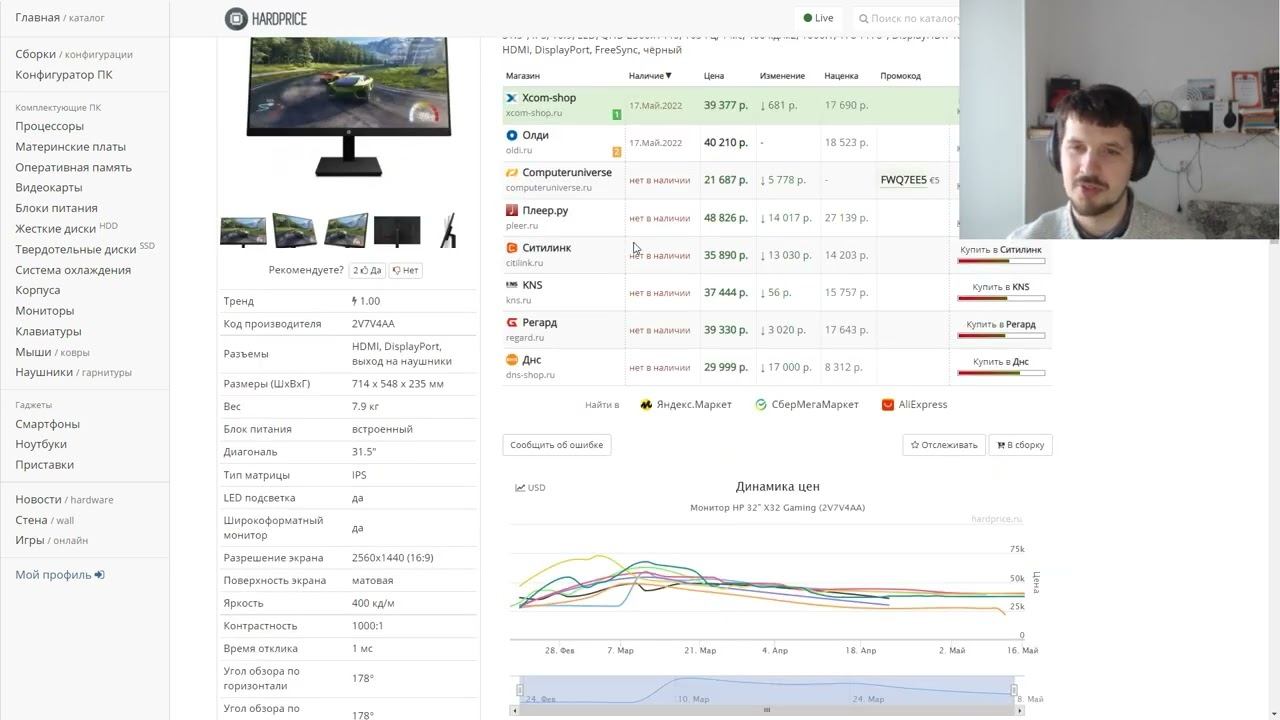This screenshot has width=1280, height=720.
Task: Click the Xcom-shop store icon
Action: click(x=512, y=98)
